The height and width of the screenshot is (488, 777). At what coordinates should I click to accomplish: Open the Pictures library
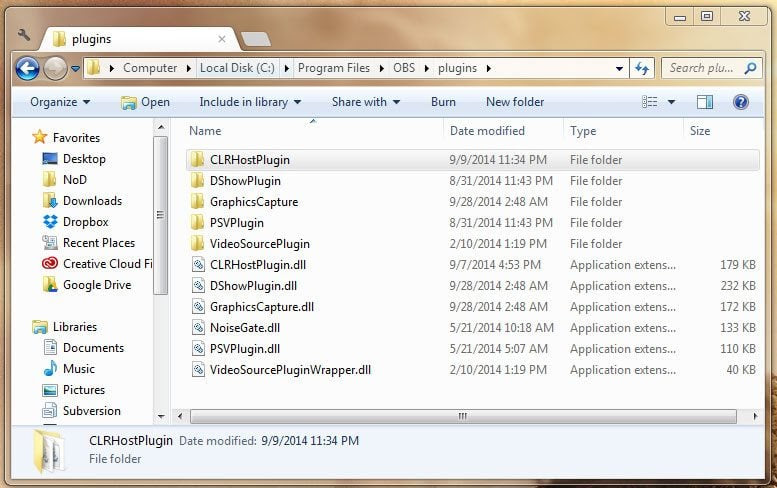(74, 390)
